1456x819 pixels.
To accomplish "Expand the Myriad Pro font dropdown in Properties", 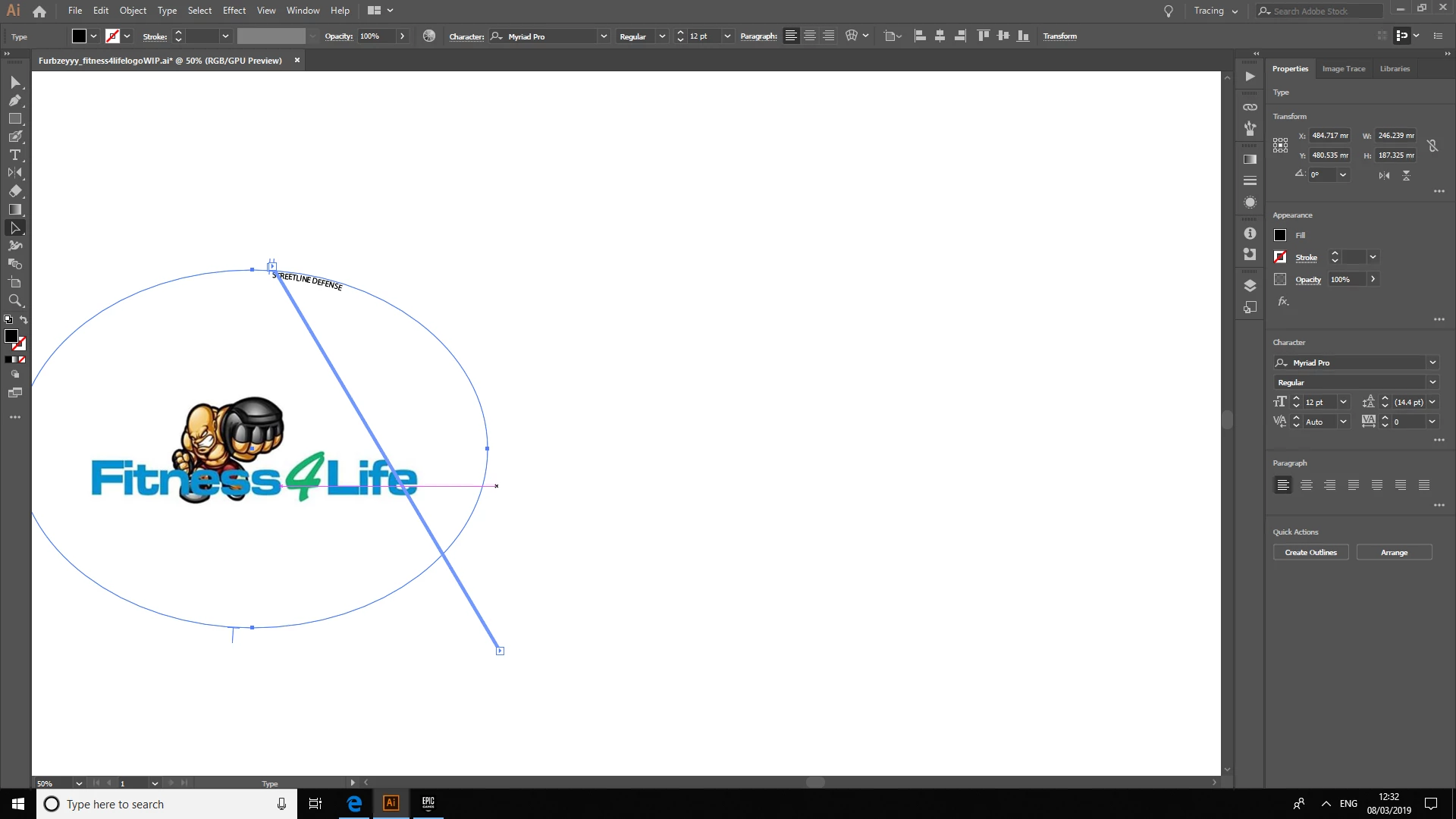I will point(1432,362).
